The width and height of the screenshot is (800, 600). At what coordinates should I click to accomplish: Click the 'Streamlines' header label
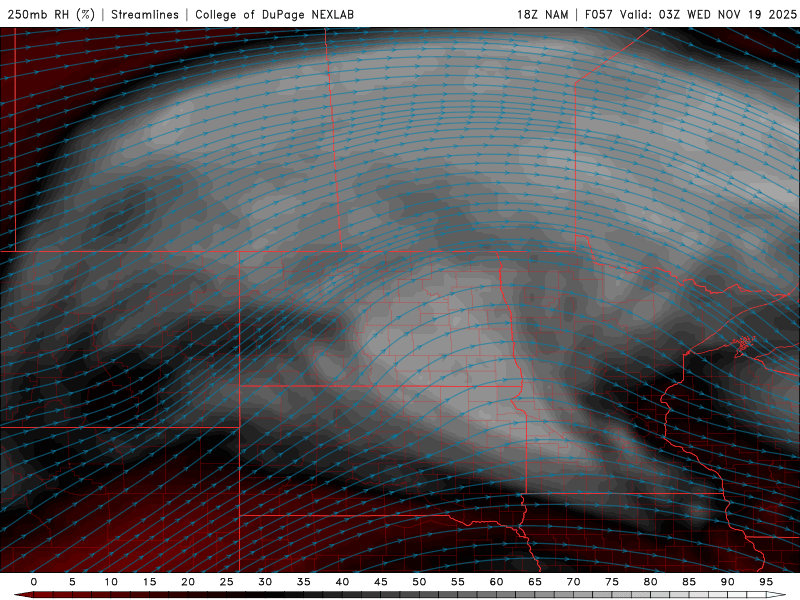[x=145, y=14]
